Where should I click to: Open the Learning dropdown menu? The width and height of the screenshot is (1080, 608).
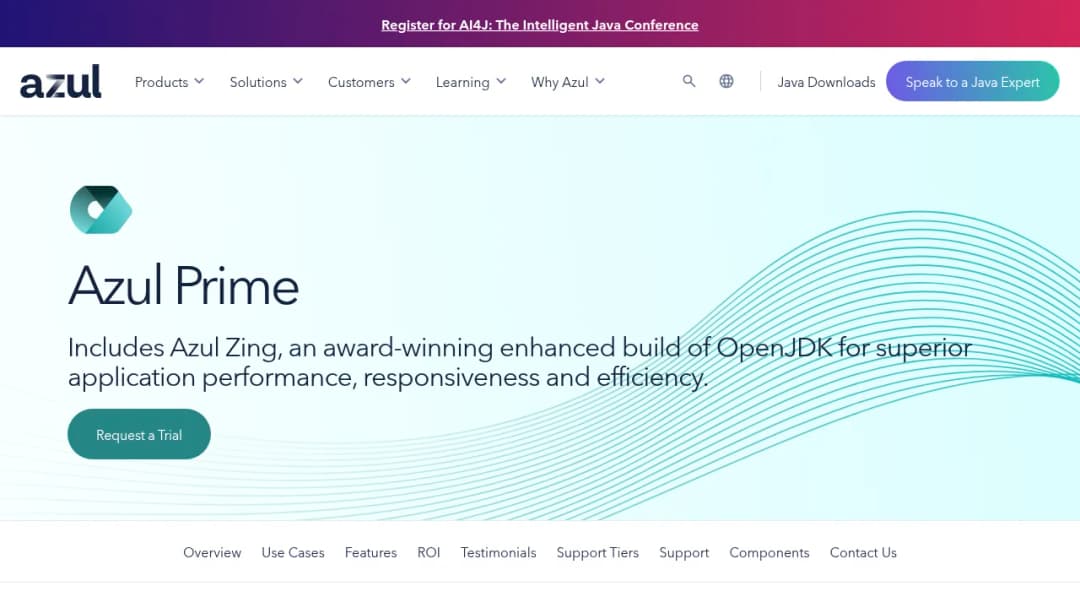(470, 82)
